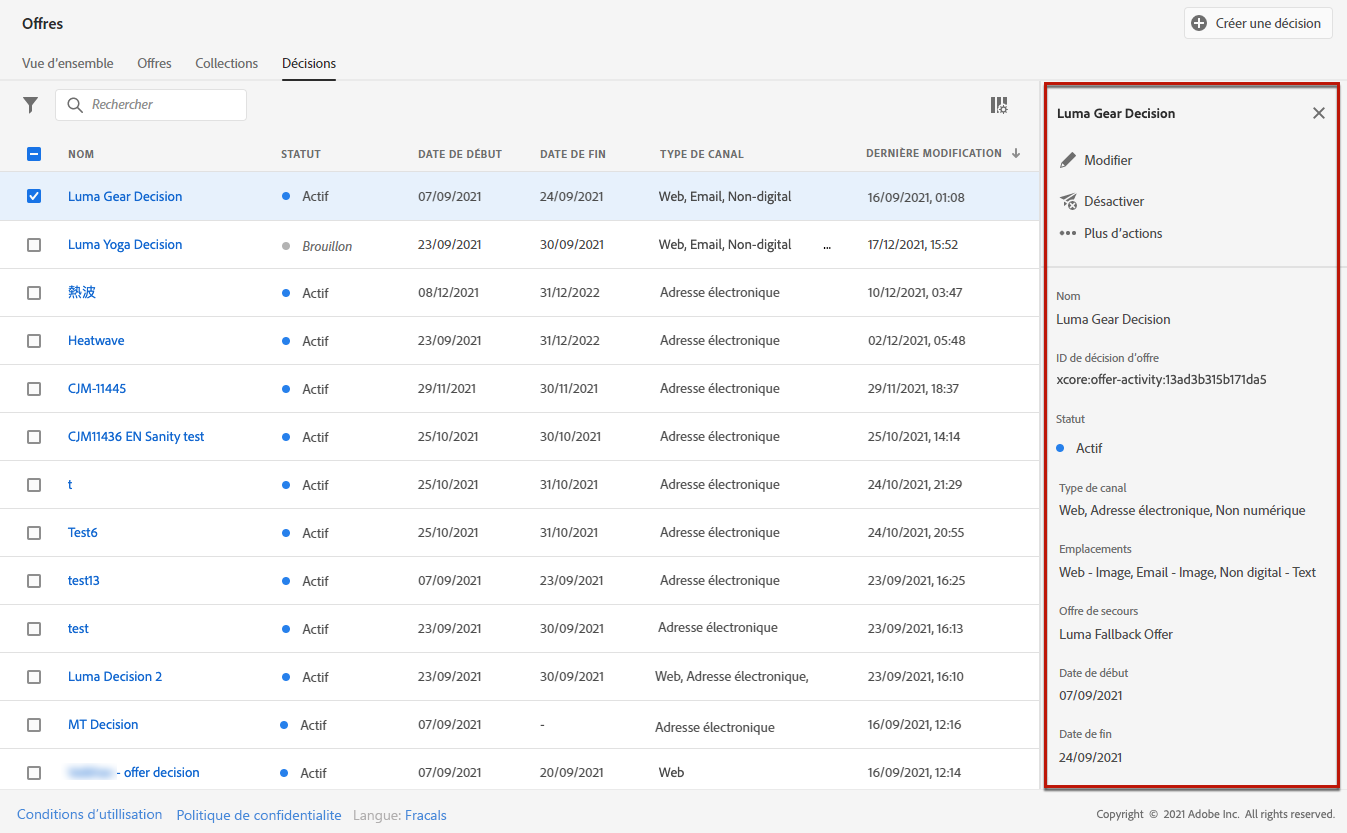
Task: Toggle the select-all header checkbox
Action: point(34,154)
